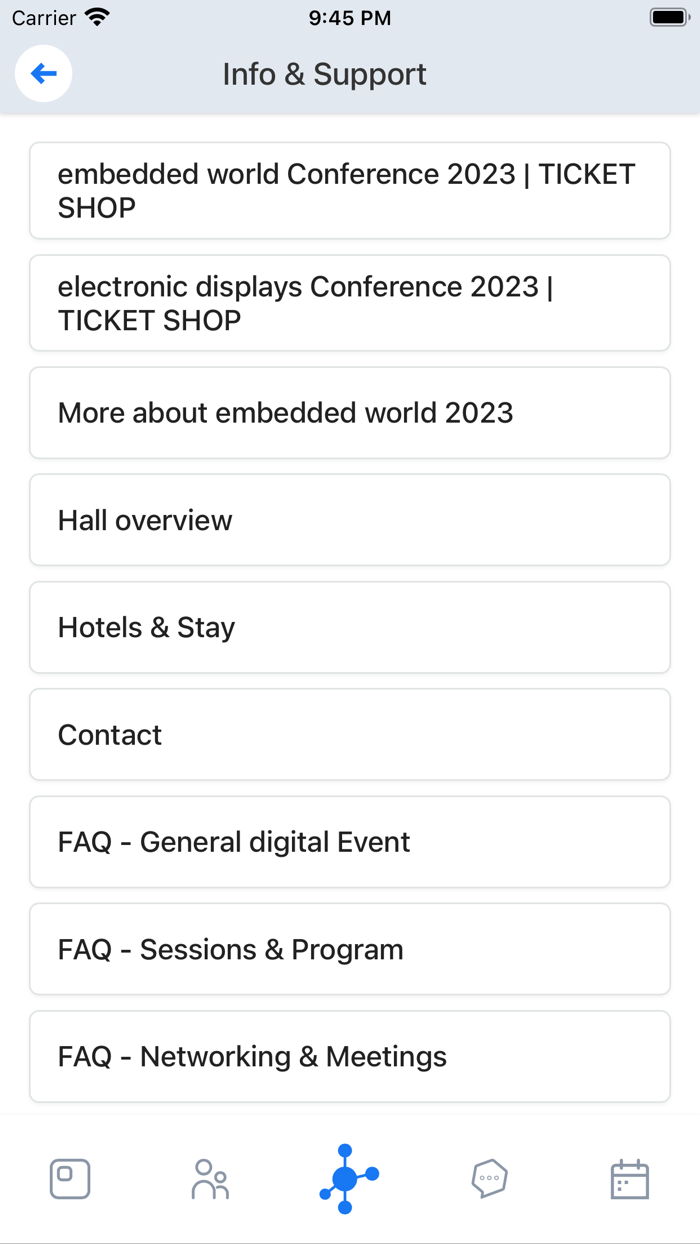This screenshot has height=1244, width=700.
Task: Open electronic displays Conference 2023 TICKET SHOP
Action: click(x=349, y=303)
